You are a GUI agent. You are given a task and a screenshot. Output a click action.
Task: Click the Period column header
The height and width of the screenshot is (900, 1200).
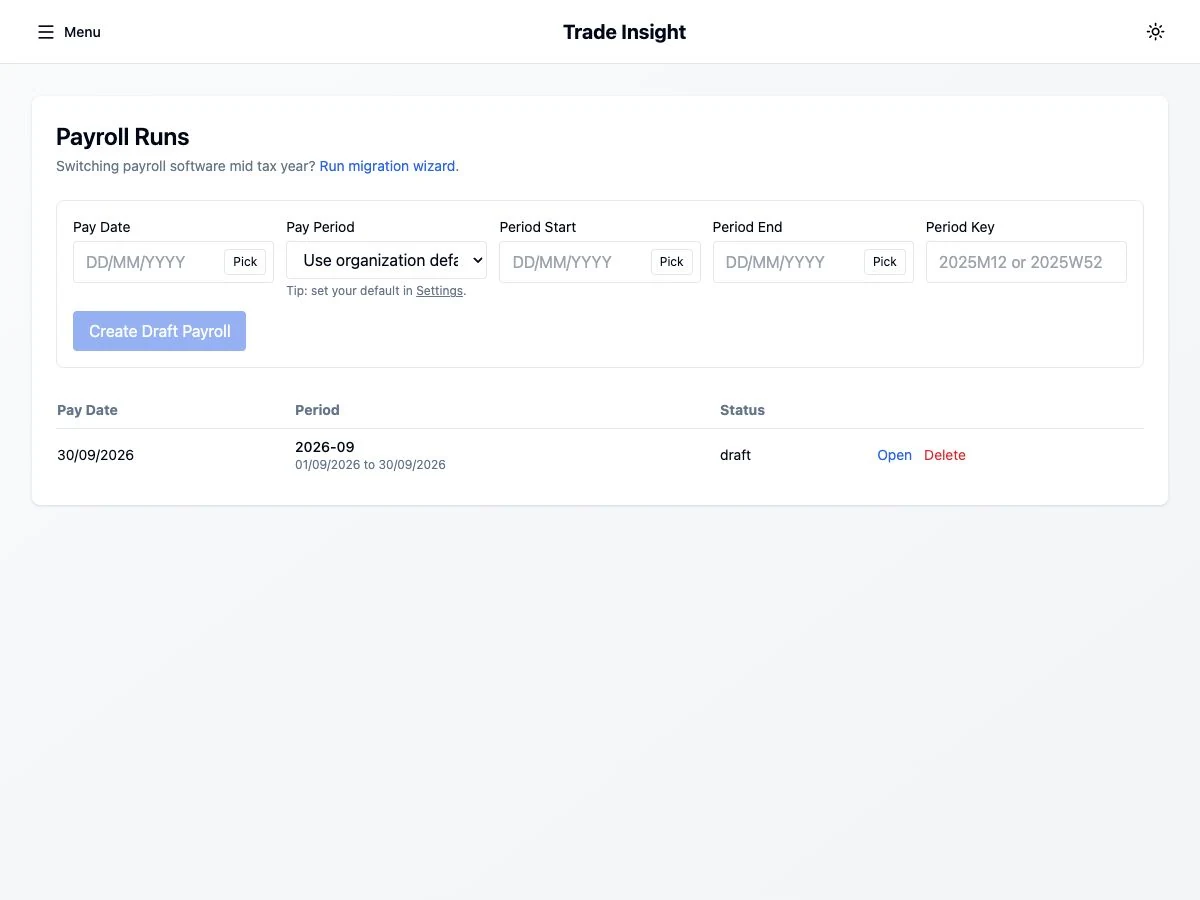(x=317, y=410)
